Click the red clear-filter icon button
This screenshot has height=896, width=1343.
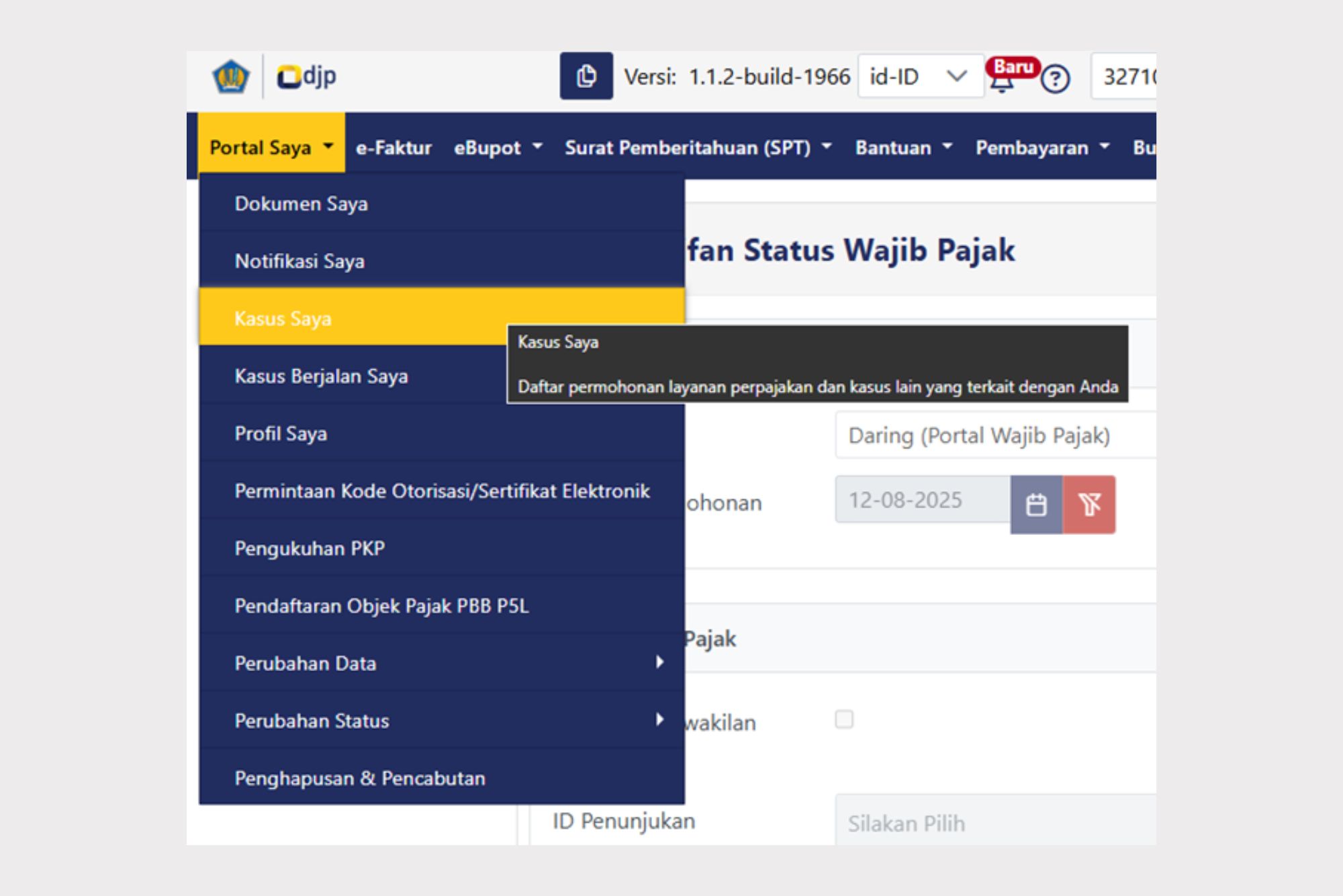pos(1089,505)
